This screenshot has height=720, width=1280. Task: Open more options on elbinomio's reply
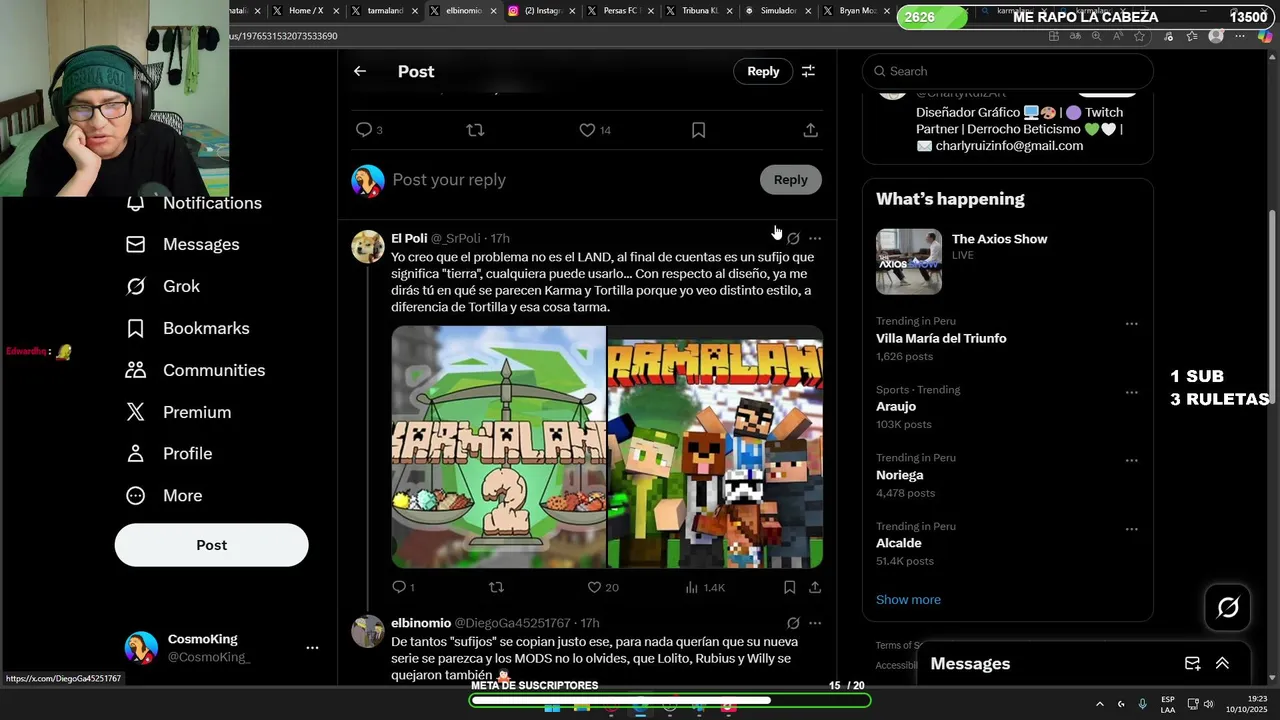click(x=815, y=623)
